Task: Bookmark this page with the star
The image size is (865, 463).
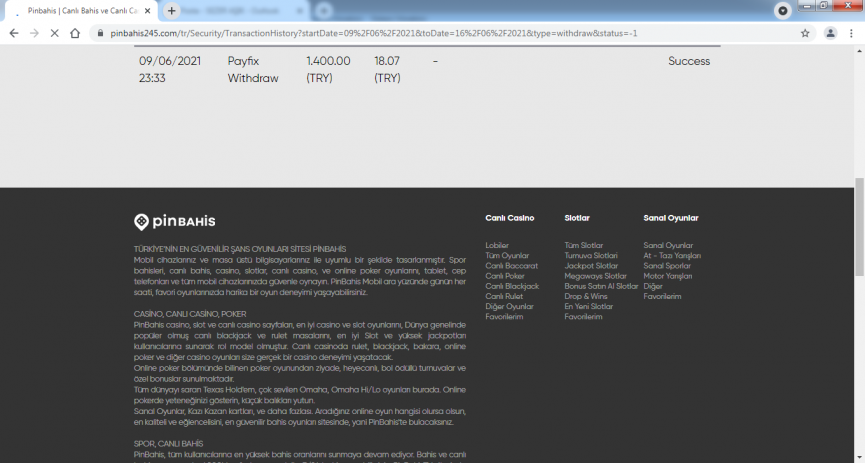Action: tap(805, 33)
